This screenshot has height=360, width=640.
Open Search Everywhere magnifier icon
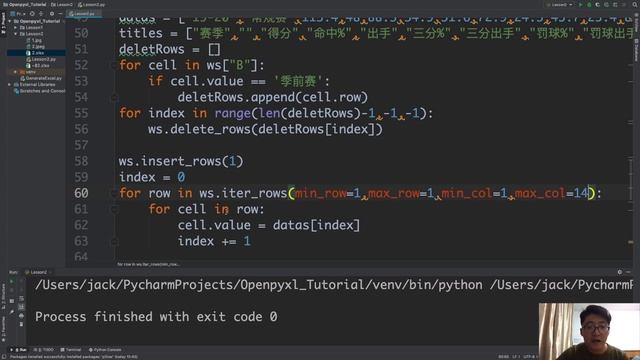click(635, 4)
